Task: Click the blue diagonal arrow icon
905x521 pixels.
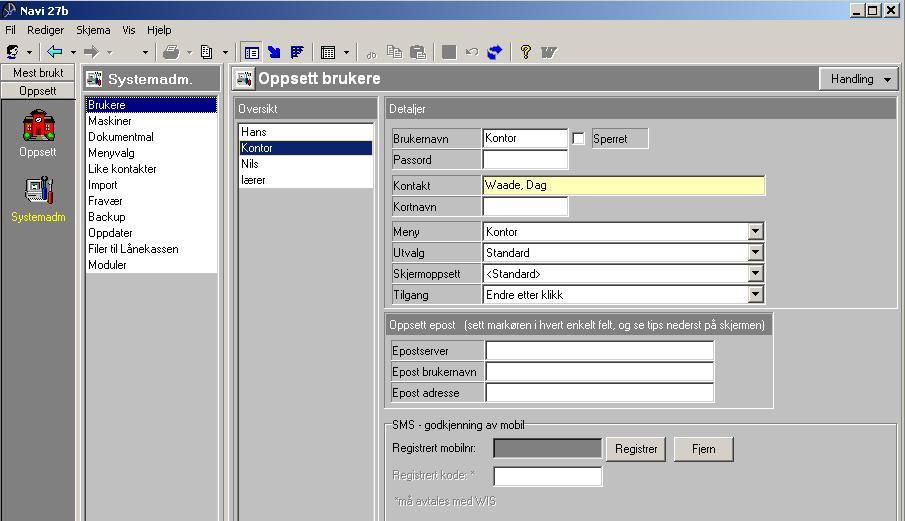Action: click(x=274, y=52)
